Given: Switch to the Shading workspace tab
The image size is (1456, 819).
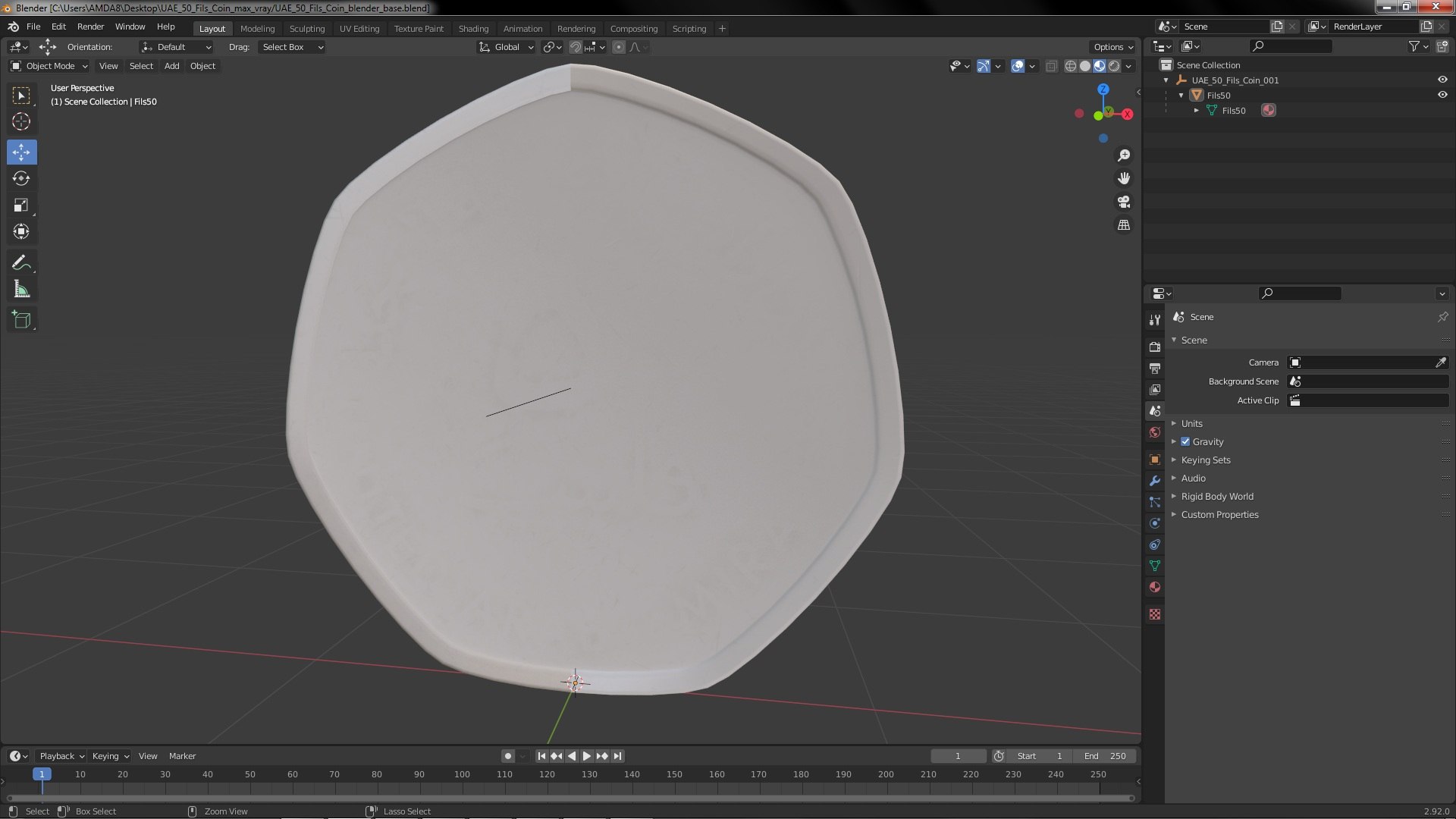Looking at the screenshot, I should pos(473,29).
